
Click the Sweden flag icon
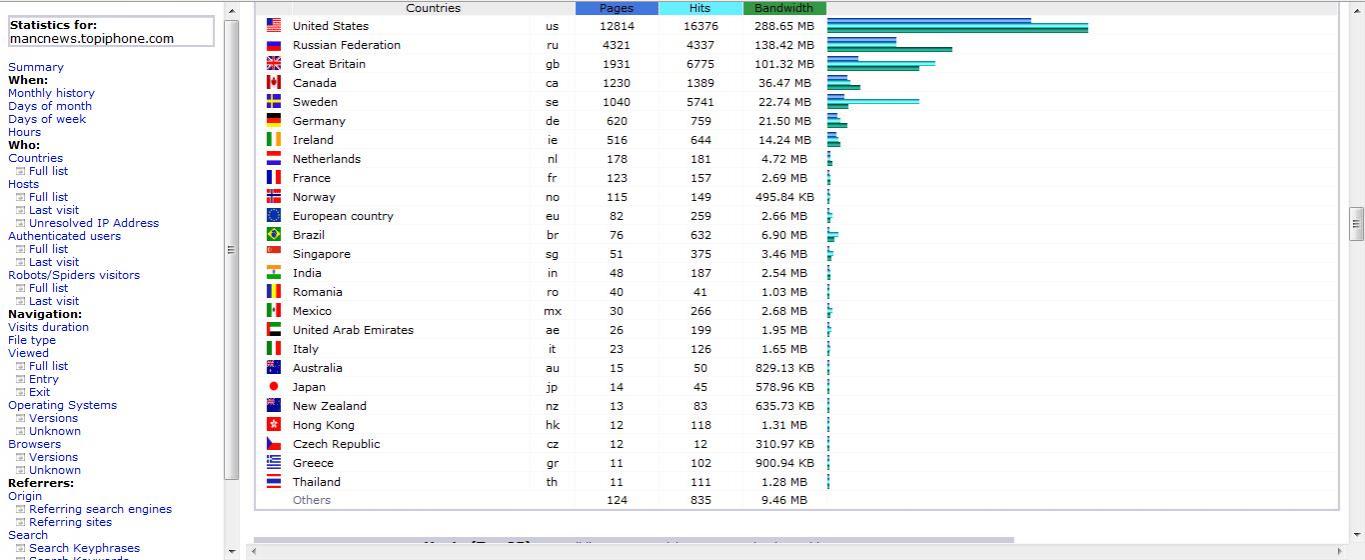[x=273, y=102]
